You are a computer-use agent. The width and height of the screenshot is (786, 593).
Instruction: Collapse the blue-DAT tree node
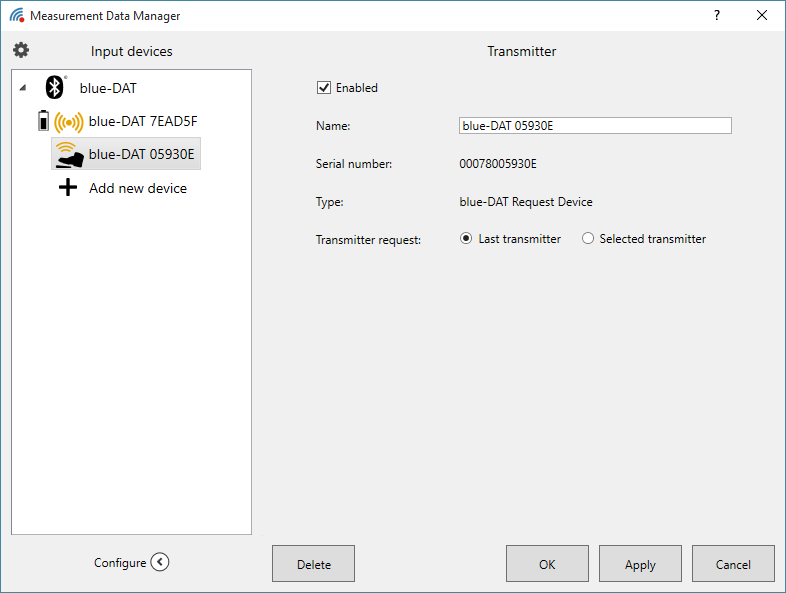click(x=23, y=88)
